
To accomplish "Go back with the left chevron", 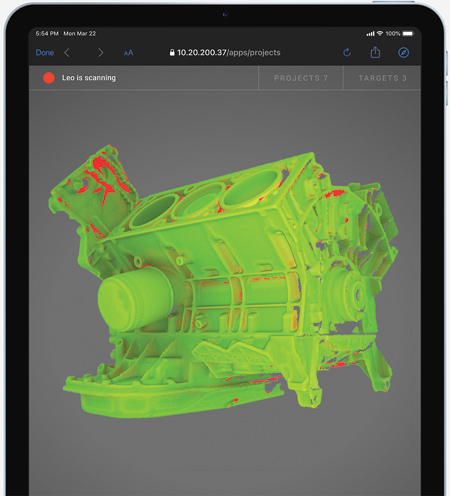I will pos(67,53).
